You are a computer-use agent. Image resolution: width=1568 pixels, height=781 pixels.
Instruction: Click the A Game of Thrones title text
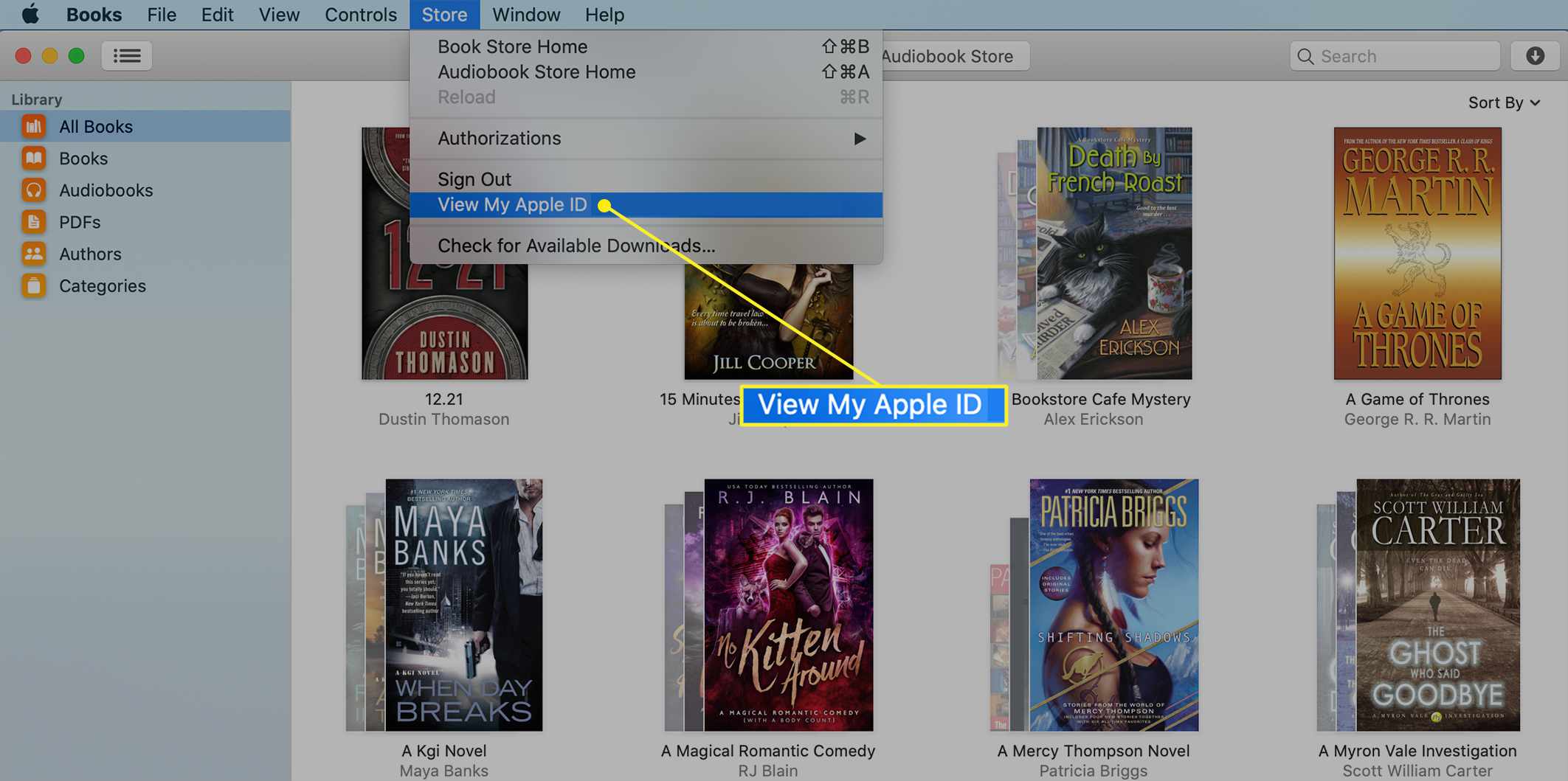point(1417,399)
